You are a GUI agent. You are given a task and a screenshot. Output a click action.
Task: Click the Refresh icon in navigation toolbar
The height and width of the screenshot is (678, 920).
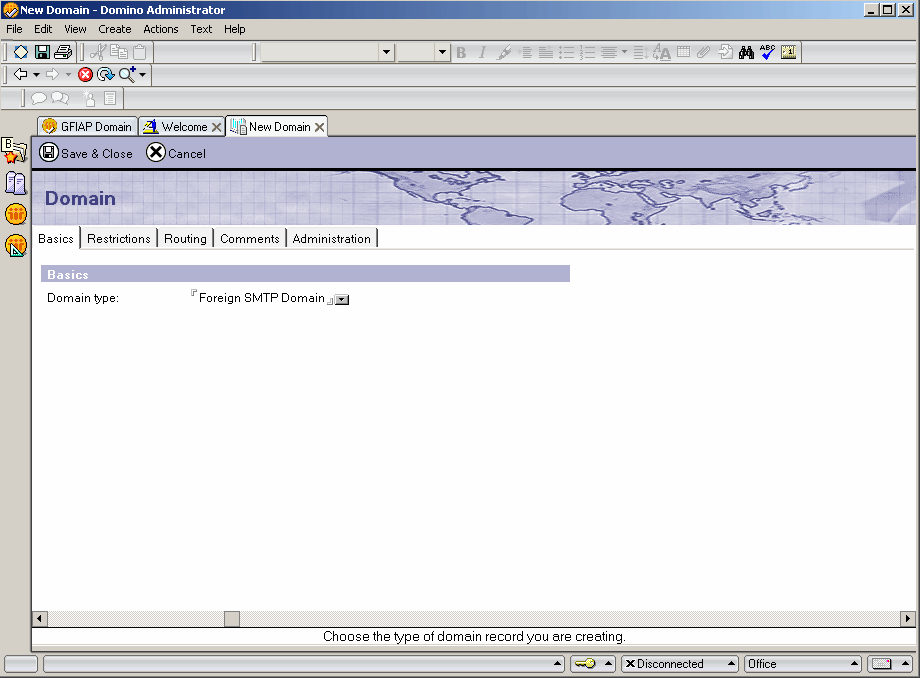pyautogui.click(x=105, y=75)
